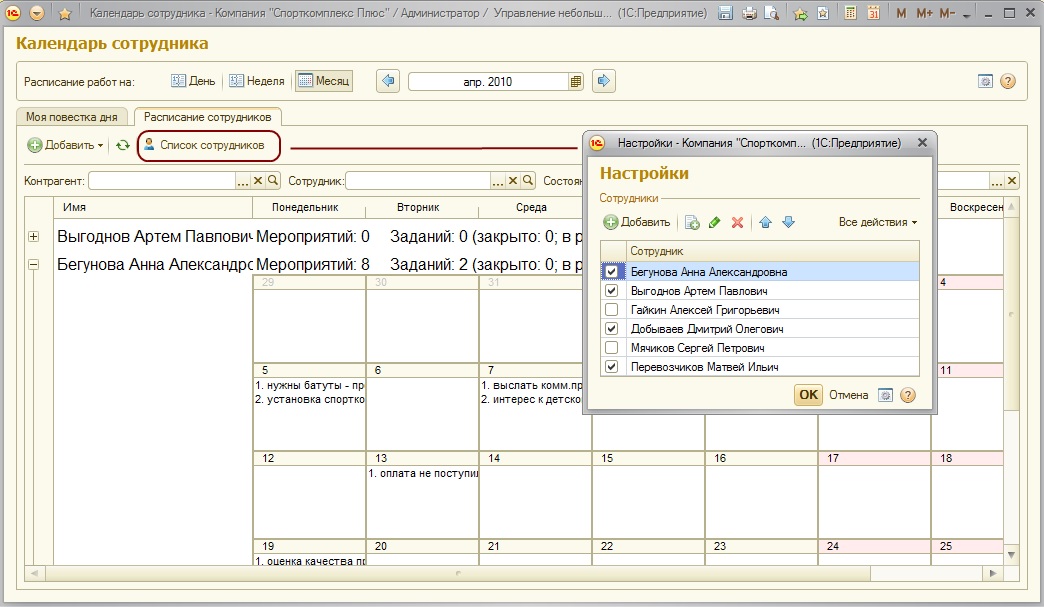Switch schedule view to Неделя
Screen dimensions: 1044x607
(x=257, y=81)
